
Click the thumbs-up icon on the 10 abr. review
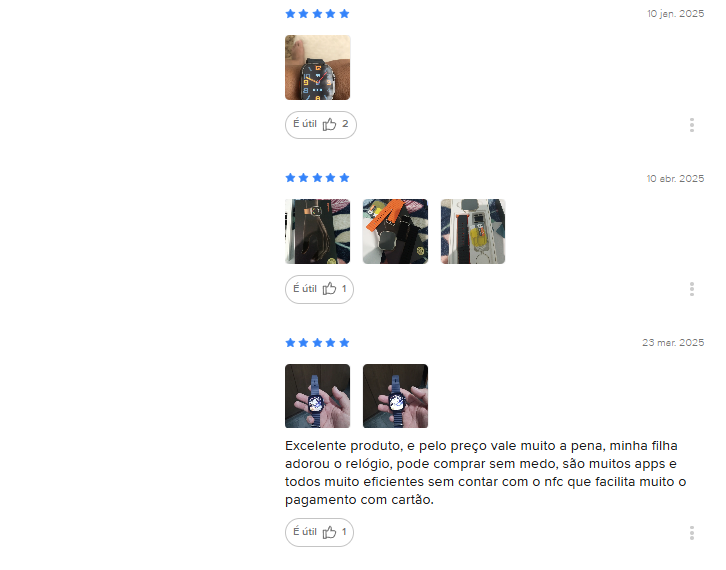329,288
